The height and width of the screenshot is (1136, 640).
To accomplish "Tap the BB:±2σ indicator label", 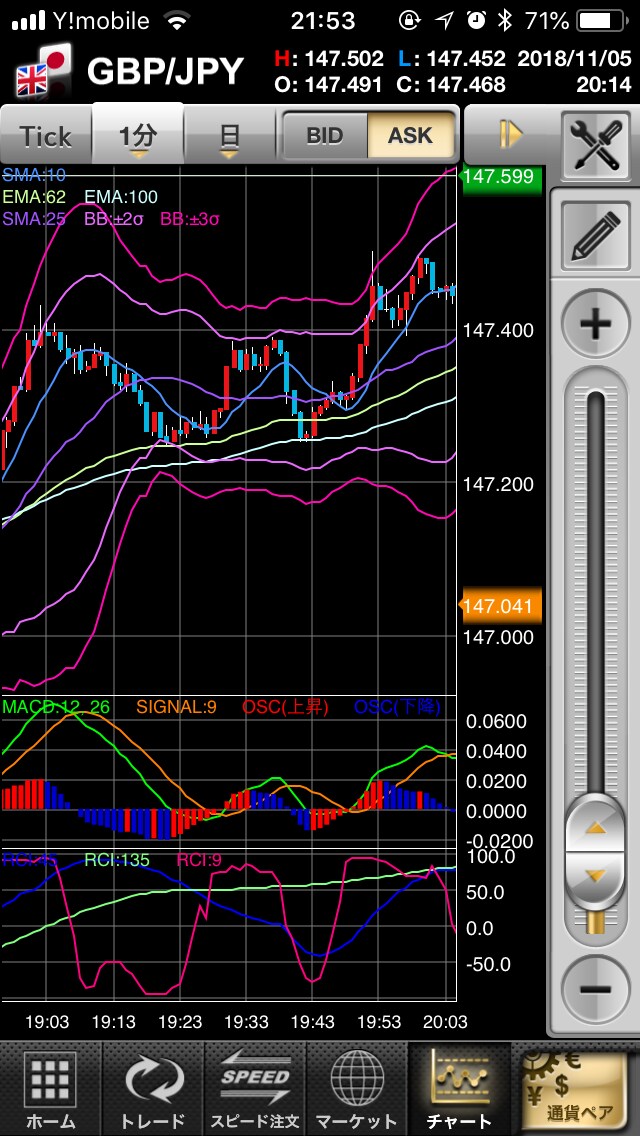I will point(115,218).
